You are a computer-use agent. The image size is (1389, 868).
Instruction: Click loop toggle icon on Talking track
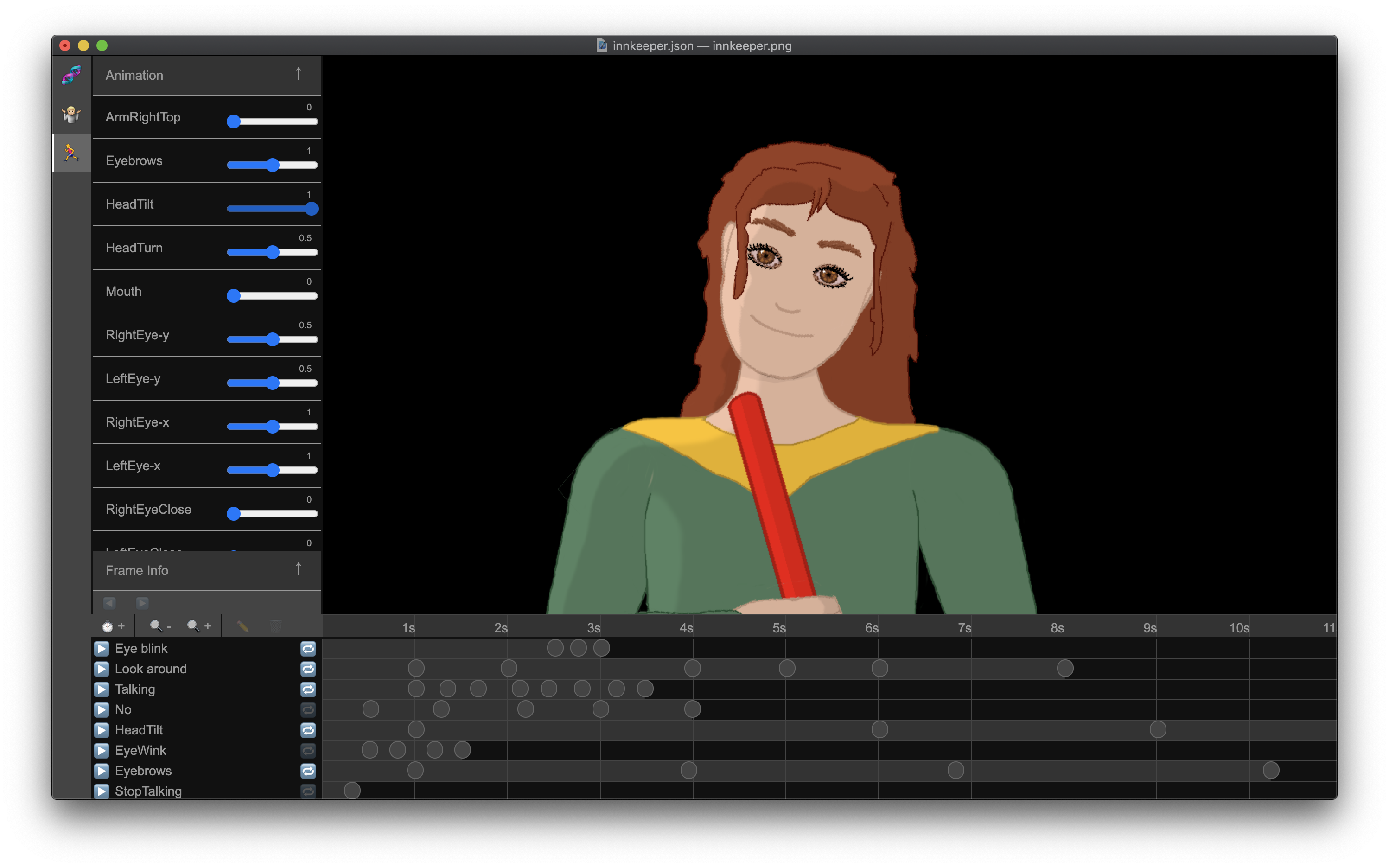tap(307, 689)
